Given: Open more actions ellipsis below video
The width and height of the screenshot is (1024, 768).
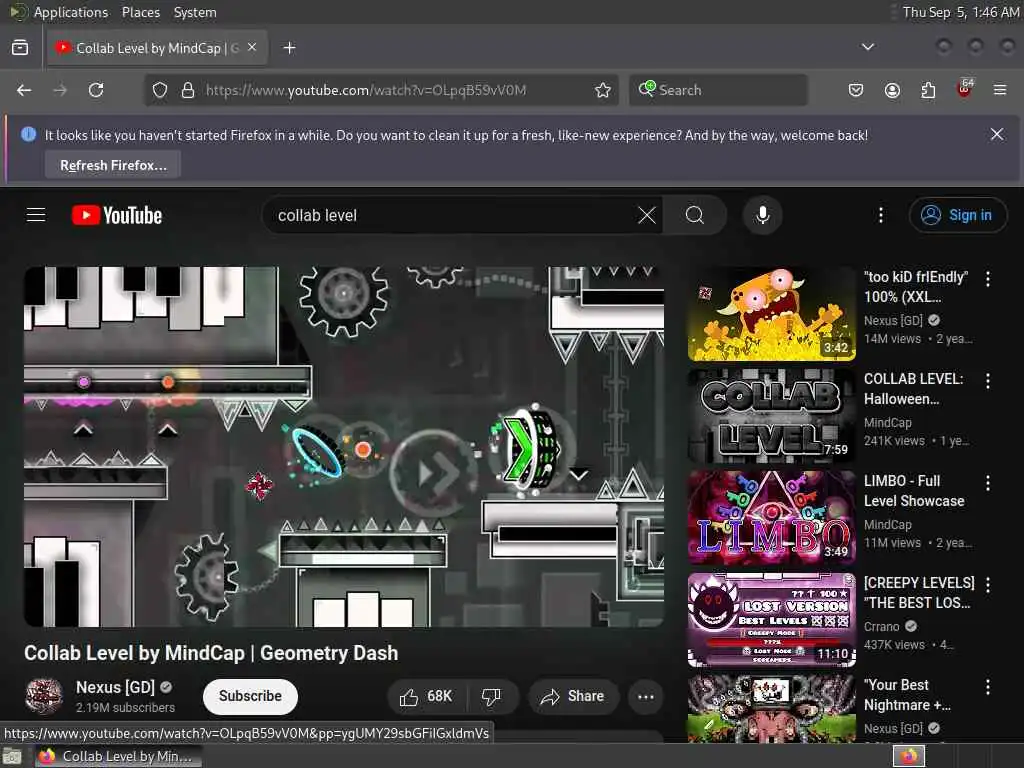Looking at the screenshot, I should tap(646, 697).
